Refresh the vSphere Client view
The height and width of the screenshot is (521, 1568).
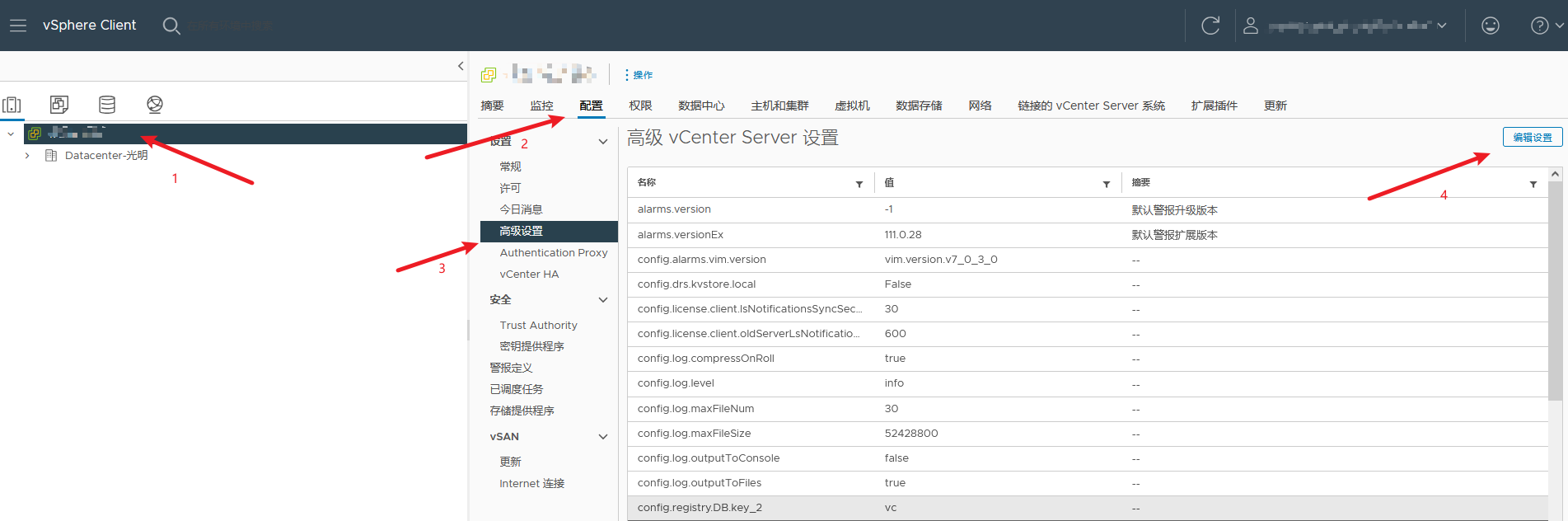click(1210, 26)
